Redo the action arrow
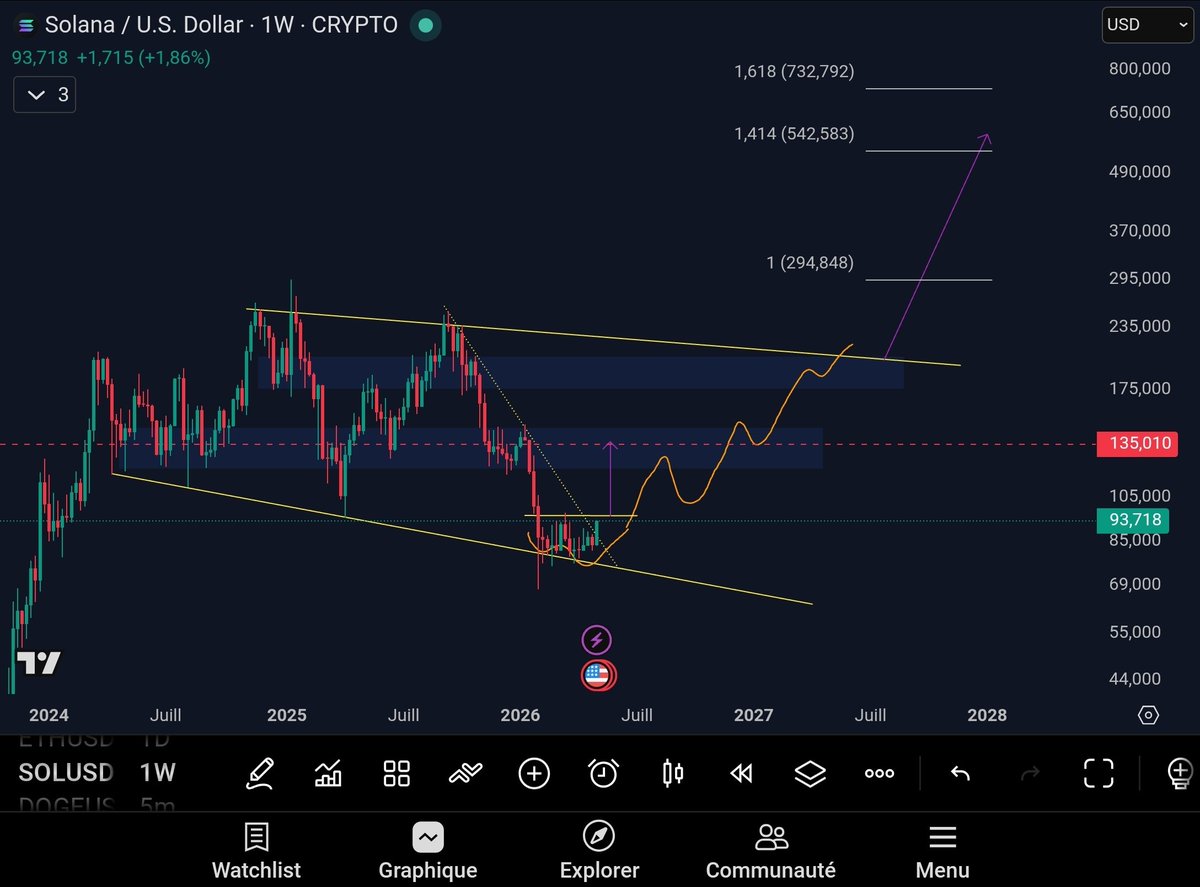This screenshot has width=1200, height=887. (1030, 773)
